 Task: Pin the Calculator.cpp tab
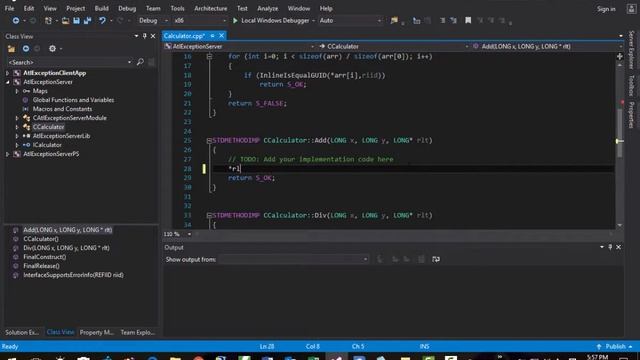click(x=213, y=36)
